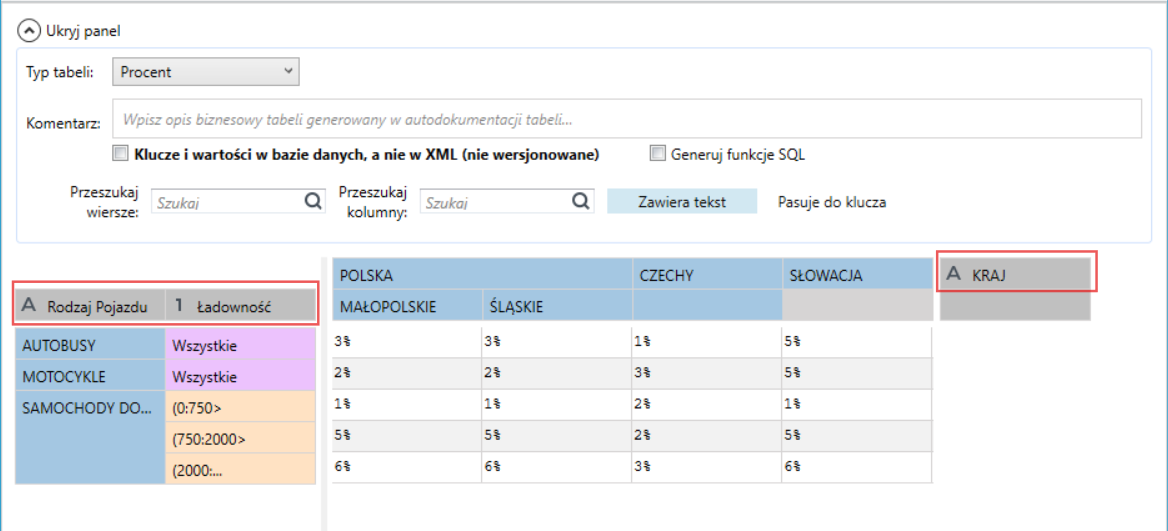The height and width of the screenshot is (531, 1168).
Task: Click AUTOBUSY CZECHY value 1%
Action: (707, 342)
